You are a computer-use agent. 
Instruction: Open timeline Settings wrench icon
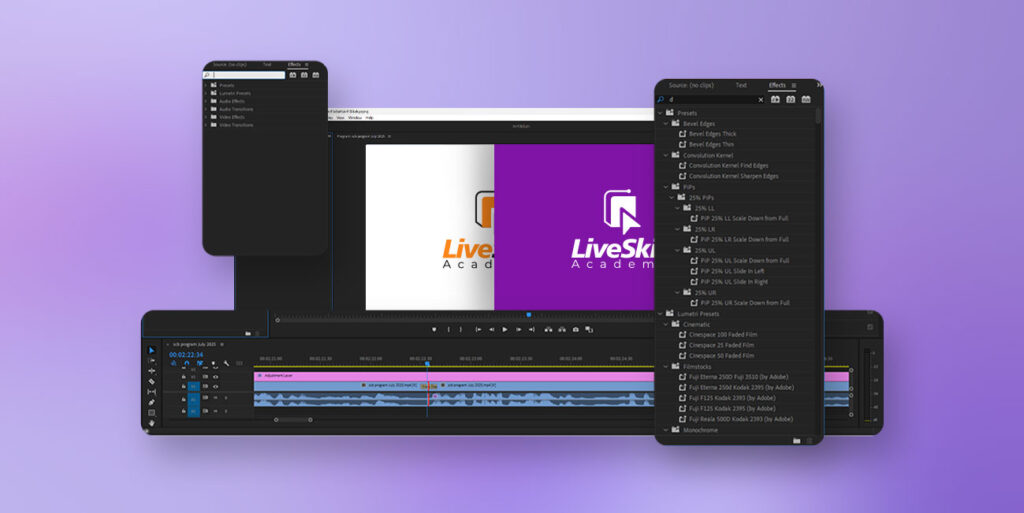pos(226,364)
